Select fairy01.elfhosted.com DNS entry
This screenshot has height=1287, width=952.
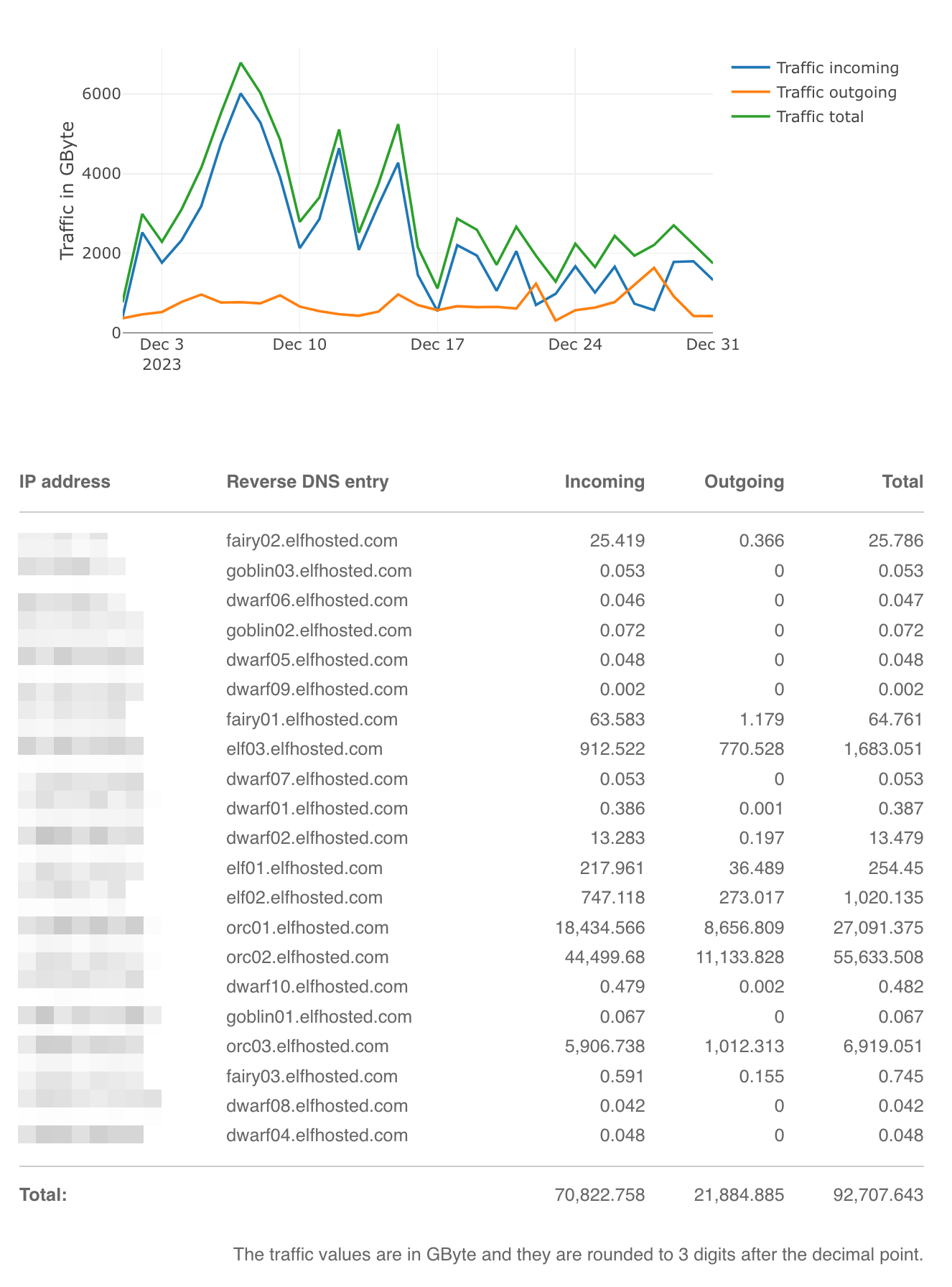point(312,720)
